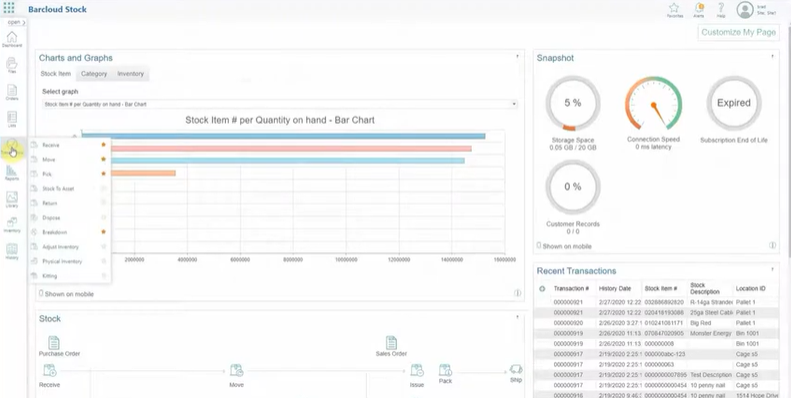
Task: Switch to the Inventory chart tab
Action: point(131,74)
